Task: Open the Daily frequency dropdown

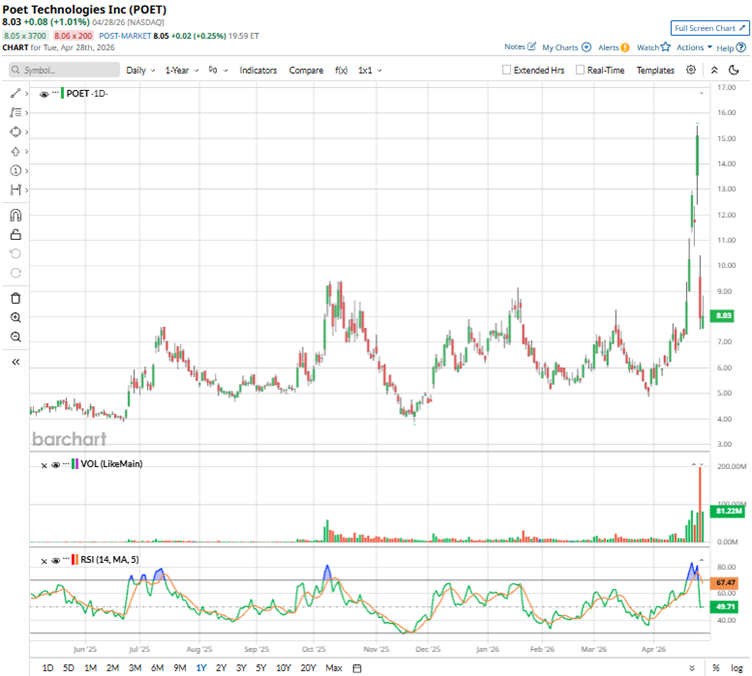Action: tap(140, 71)
